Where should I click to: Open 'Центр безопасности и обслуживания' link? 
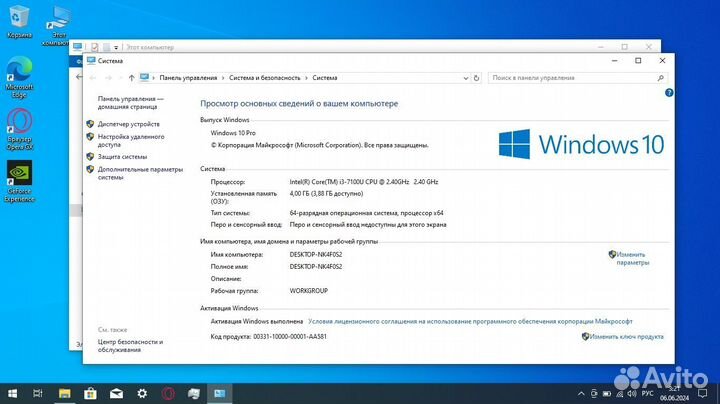tap(130, 346)
